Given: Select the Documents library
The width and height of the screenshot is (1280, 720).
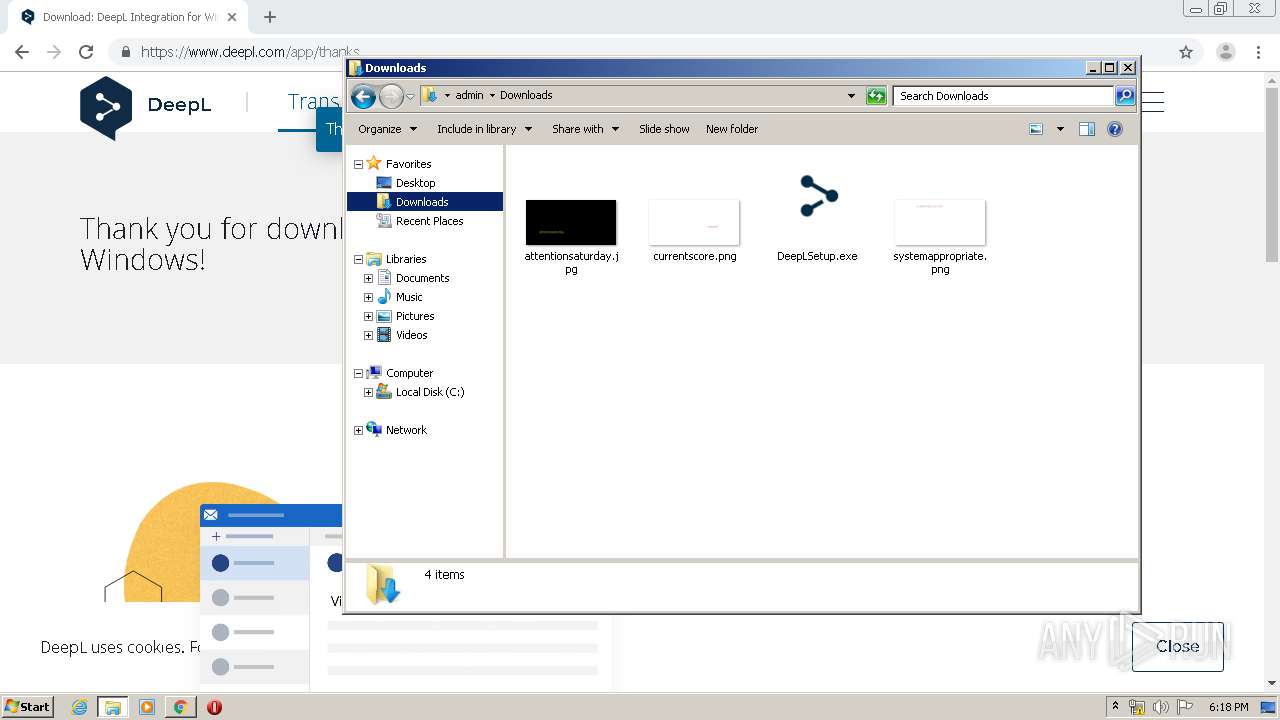Looking at the screenshot, I should pyautogui.click(x=422, y=278).
